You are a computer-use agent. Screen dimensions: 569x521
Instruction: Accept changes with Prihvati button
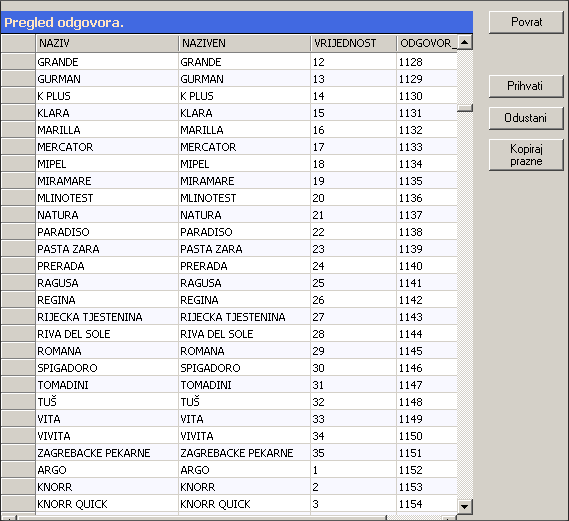[x=526, y=86]
